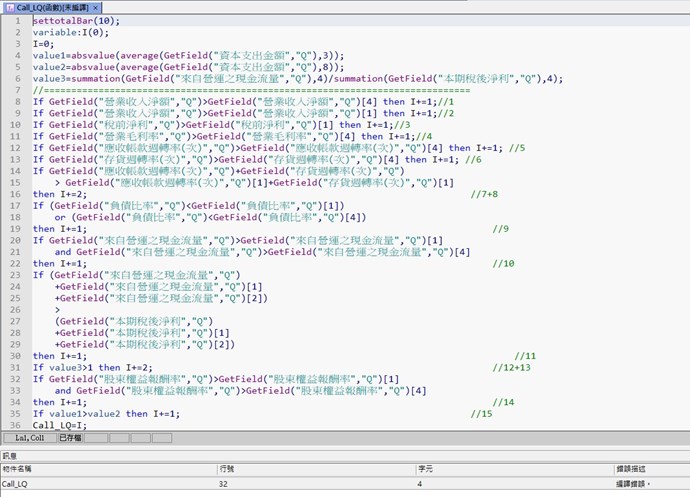Click the 字元 column header

pyautogui.click(x=425, y=468)
